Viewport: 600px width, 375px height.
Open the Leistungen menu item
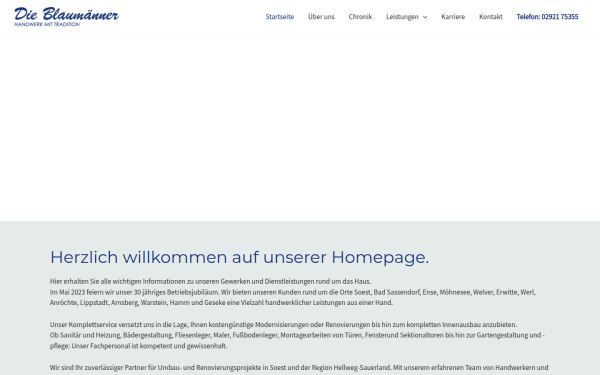[x=402, y=17]
